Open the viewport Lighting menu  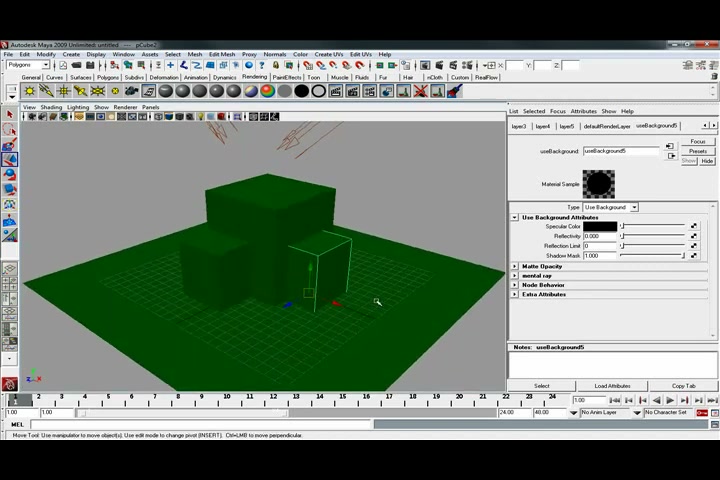pyautogui.click(x=78, y=107)
